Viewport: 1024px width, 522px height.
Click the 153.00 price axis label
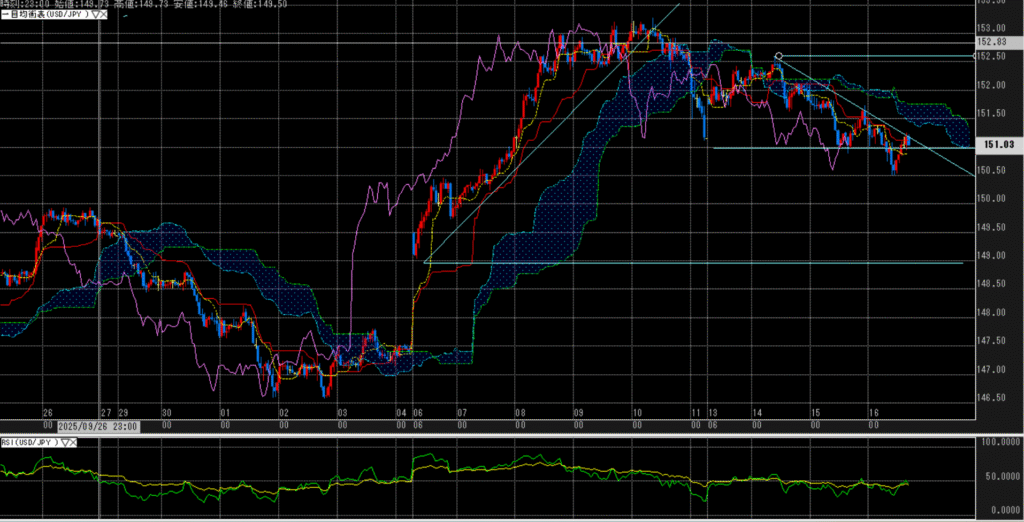click(x=990, y=27)
